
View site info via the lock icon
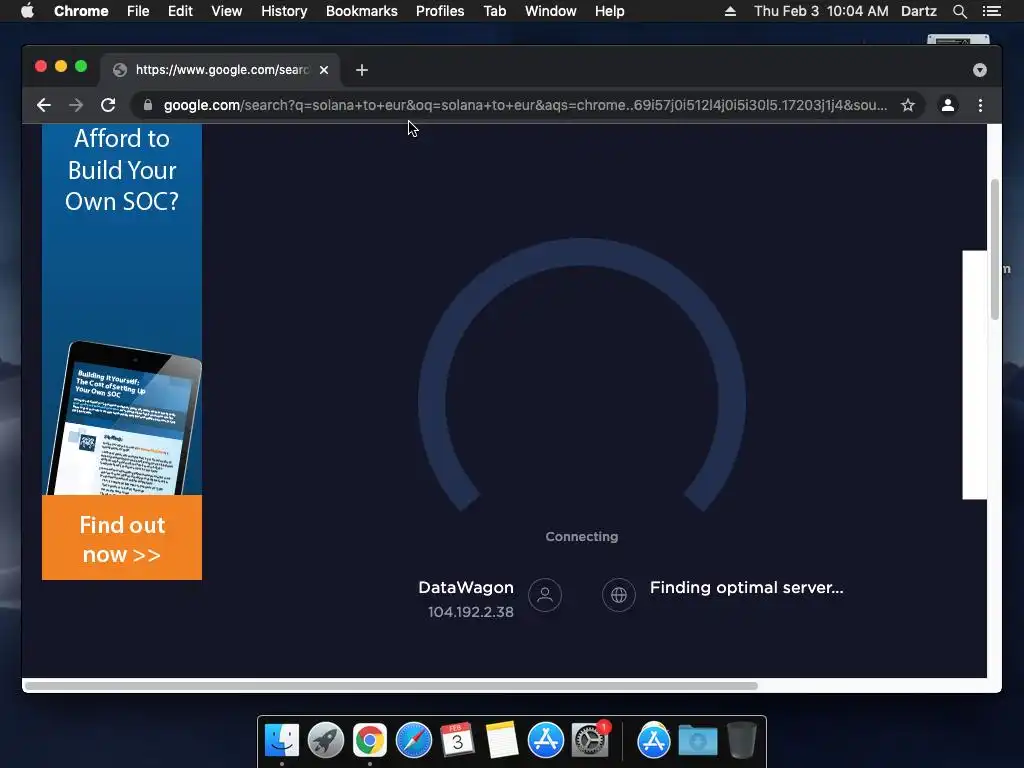[x=148, y=105]
